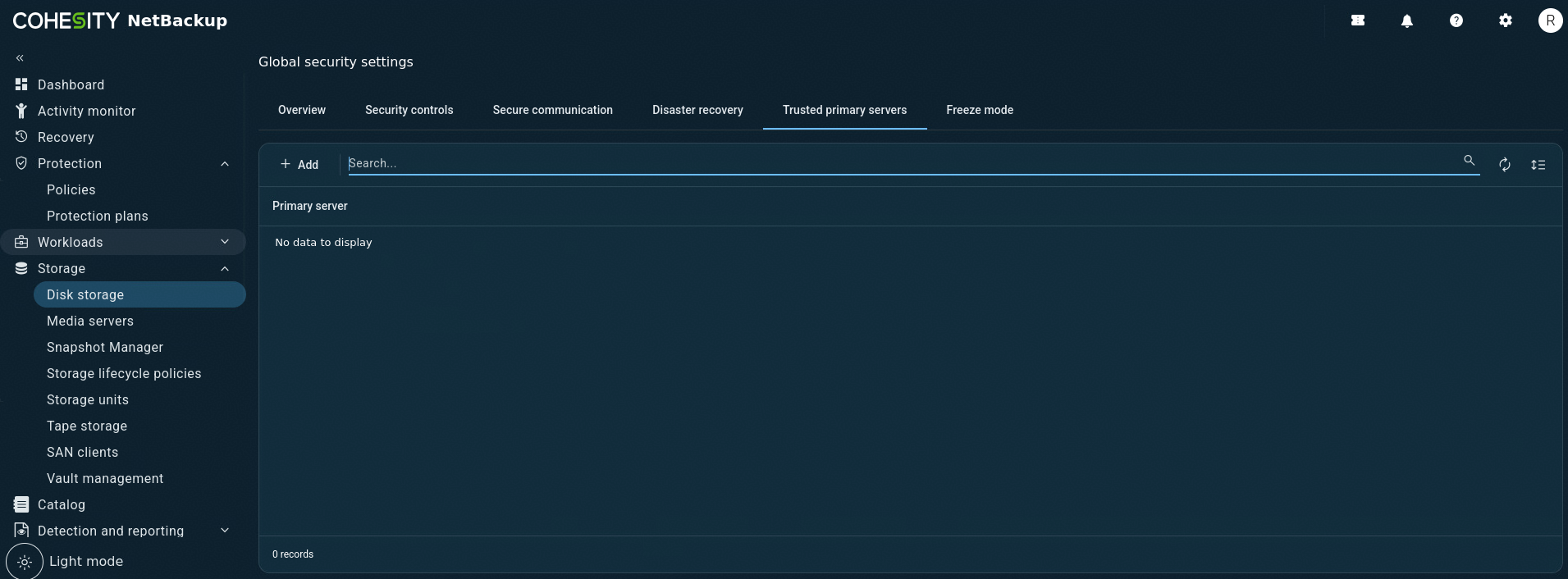The image size is (1568, 579).
Task: Click the Activity monitor icon
Action: click(21, 111)
